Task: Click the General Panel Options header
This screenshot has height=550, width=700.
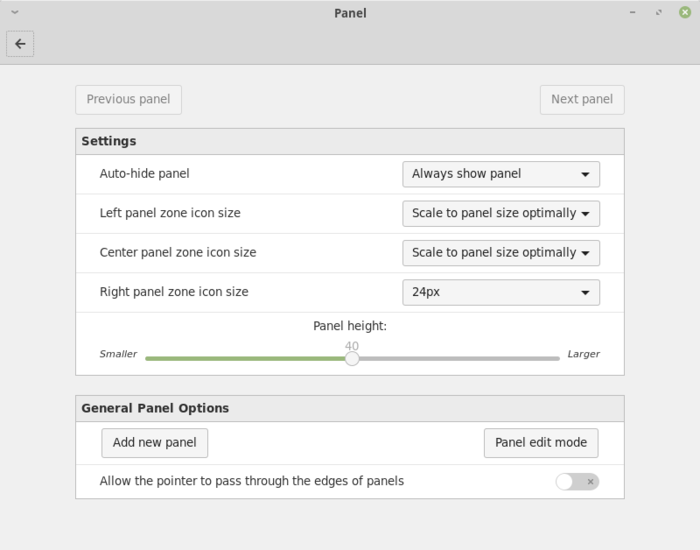Action: point(155,408)
